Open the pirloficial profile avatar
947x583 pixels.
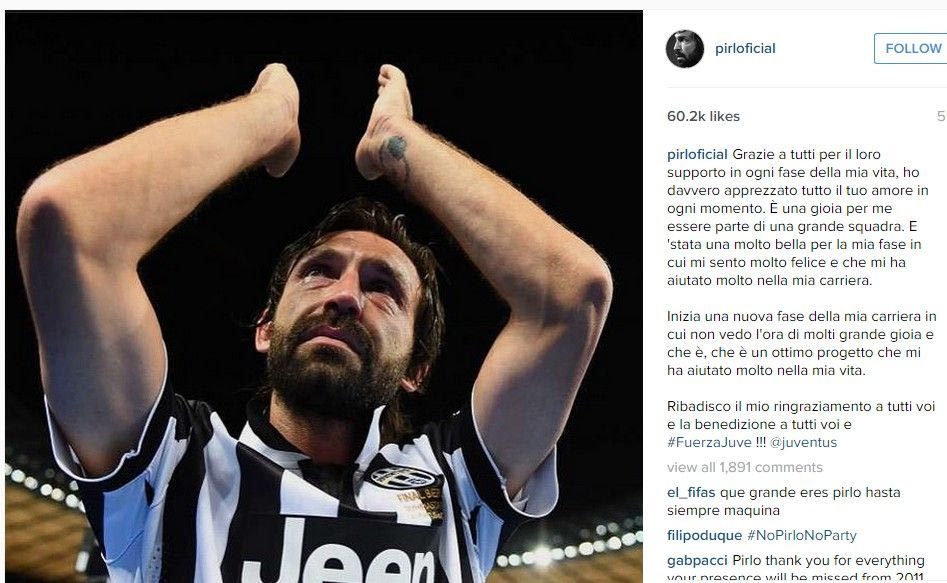[684, 49]
